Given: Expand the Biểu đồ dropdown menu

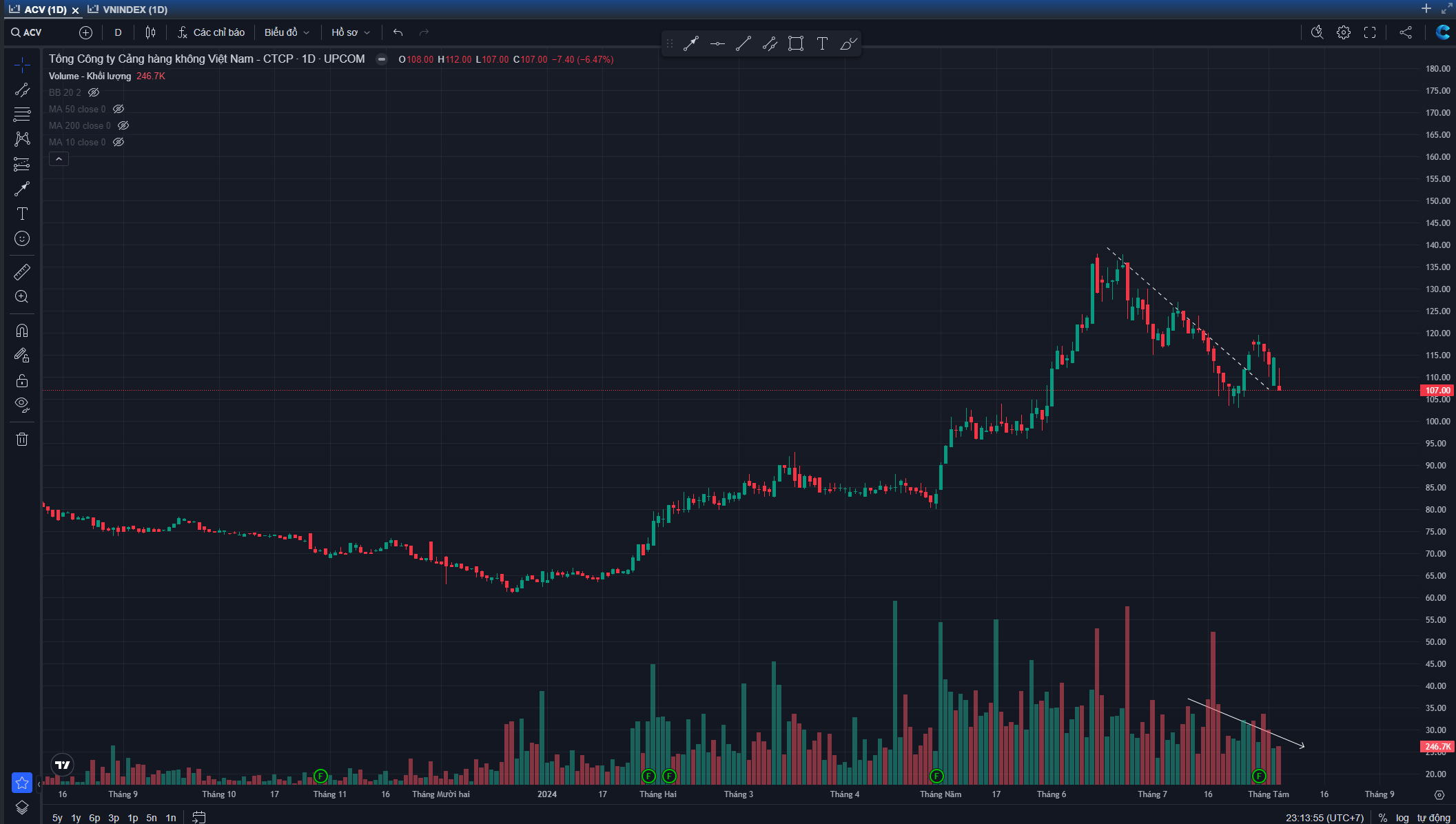Looking at the screenshot, I should [x=287, y=32].
